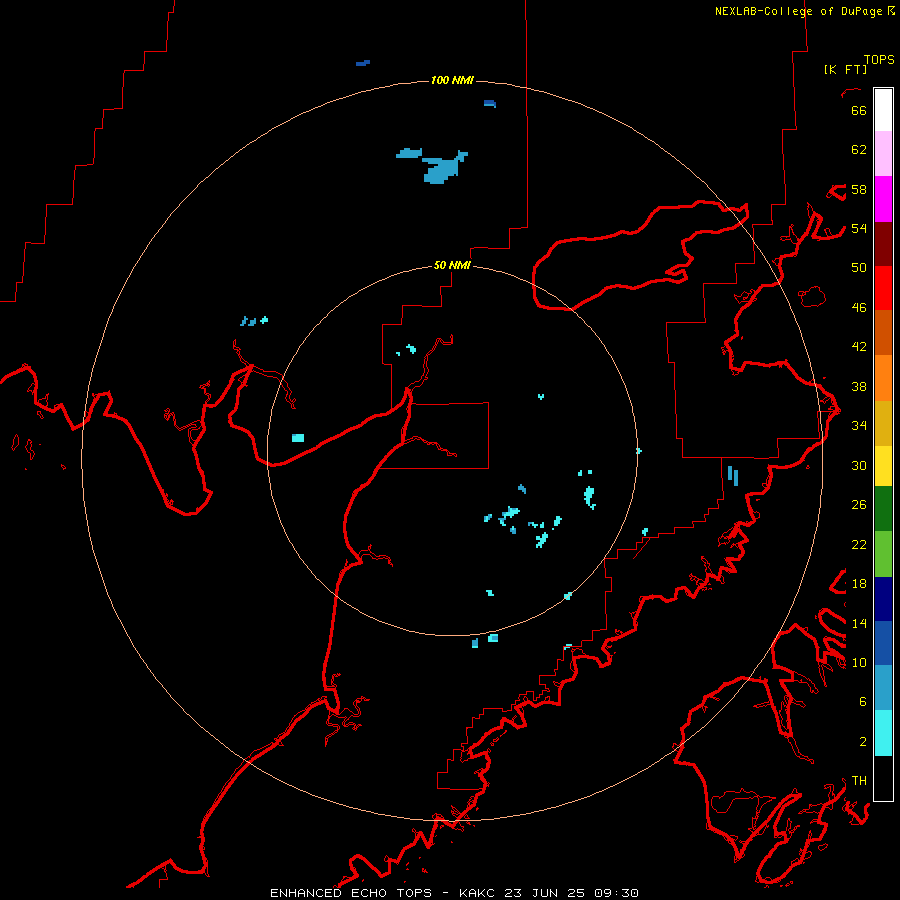Screen dimensions: 900x900
Task: Click the "[K FT]" units label
Action: point(845,69)
